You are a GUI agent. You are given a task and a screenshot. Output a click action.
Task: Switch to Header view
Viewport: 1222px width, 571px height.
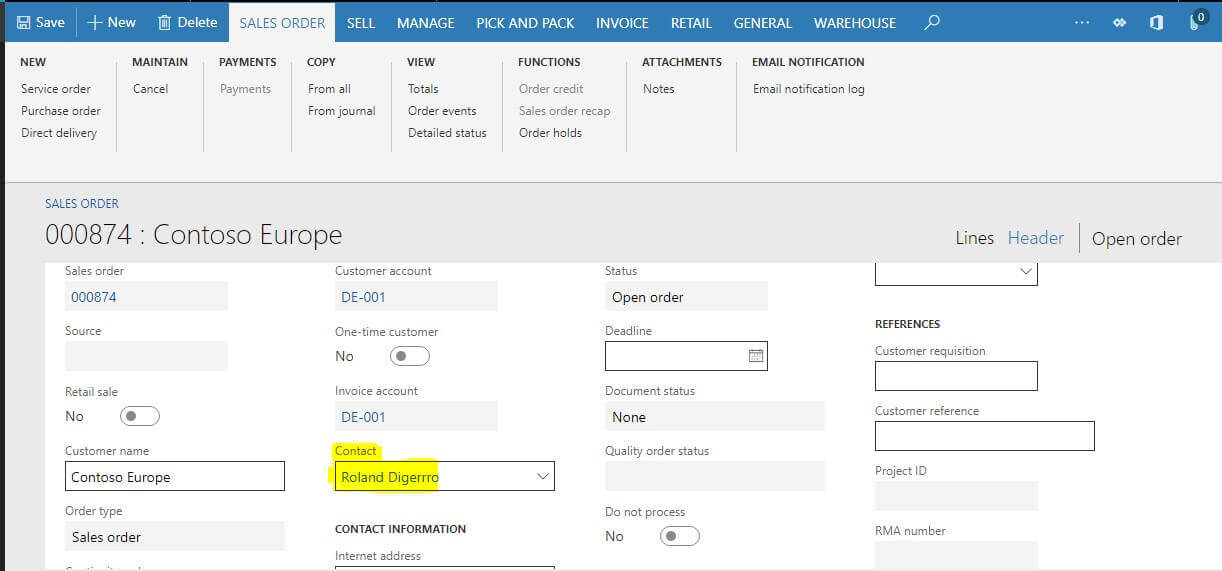1036,238
